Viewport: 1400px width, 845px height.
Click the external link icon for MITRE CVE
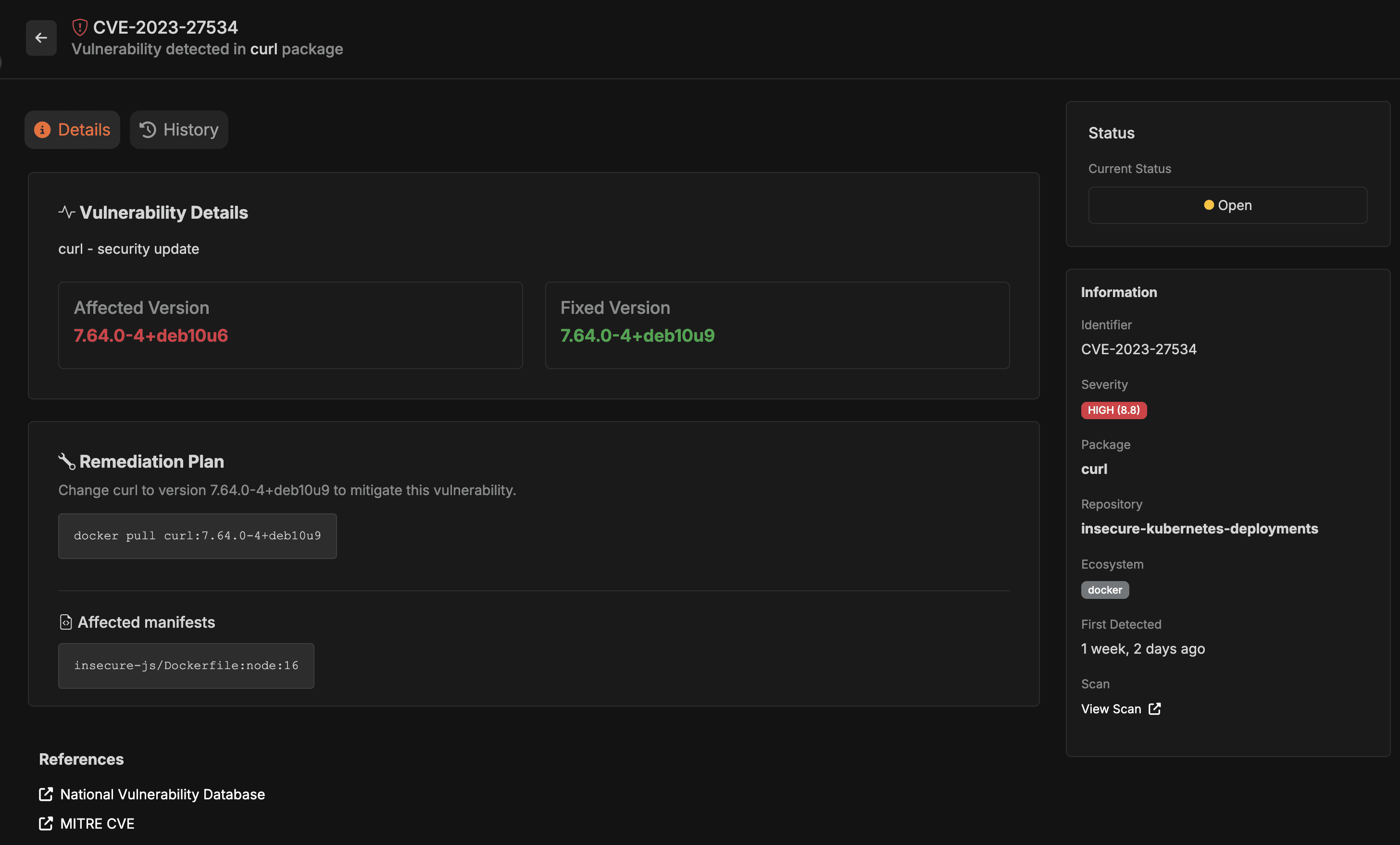46,823
